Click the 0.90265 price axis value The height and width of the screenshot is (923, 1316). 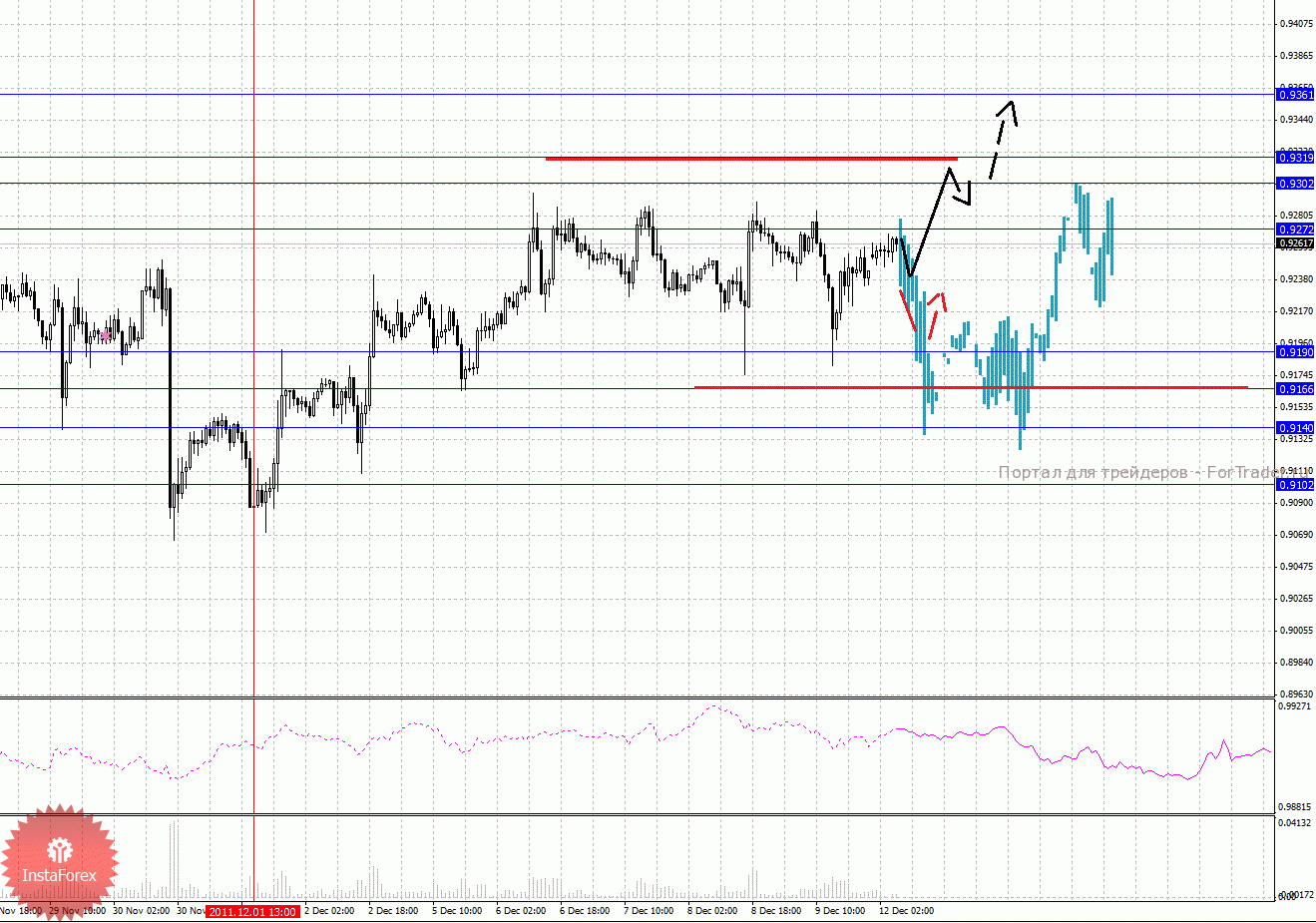pyautogui.click(x=1296, y=599)
